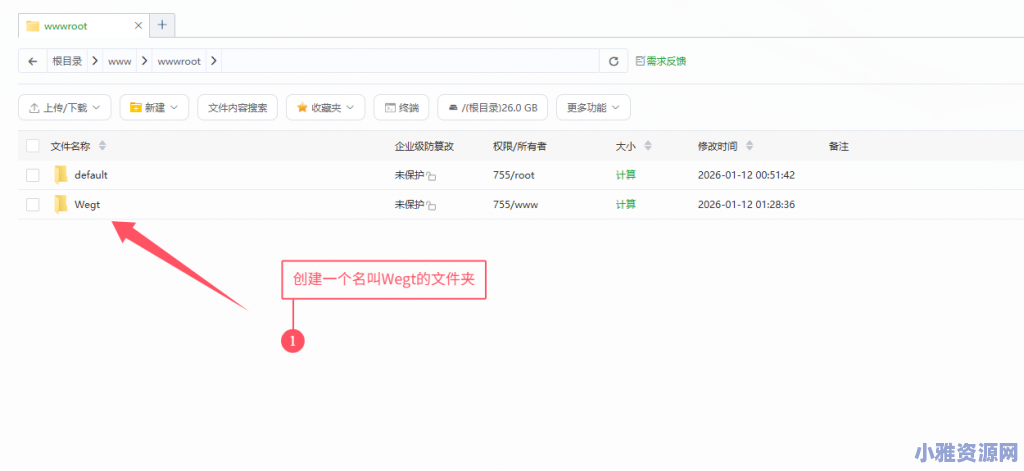The image size is (1024, 471).
Task: Calculate size of default folder
Action: point(626,175)
